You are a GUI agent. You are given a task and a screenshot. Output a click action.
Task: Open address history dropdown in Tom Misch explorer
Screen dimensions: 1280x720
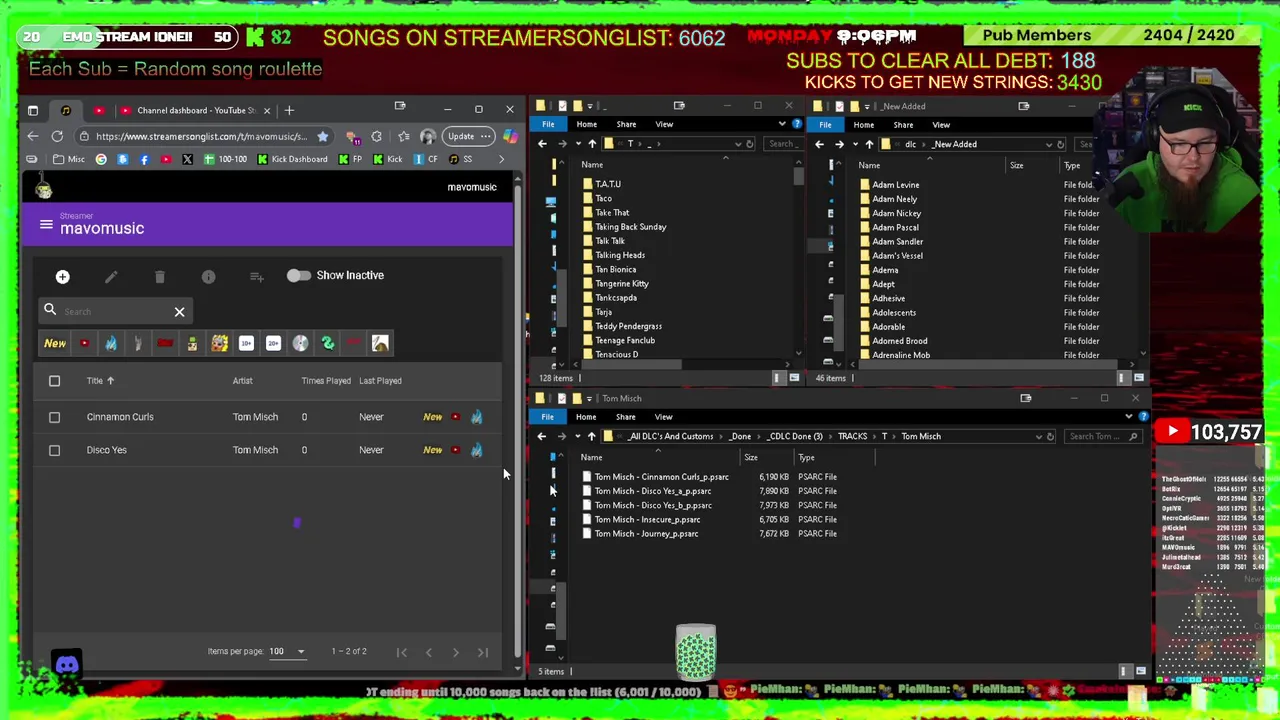(1038, 437)
